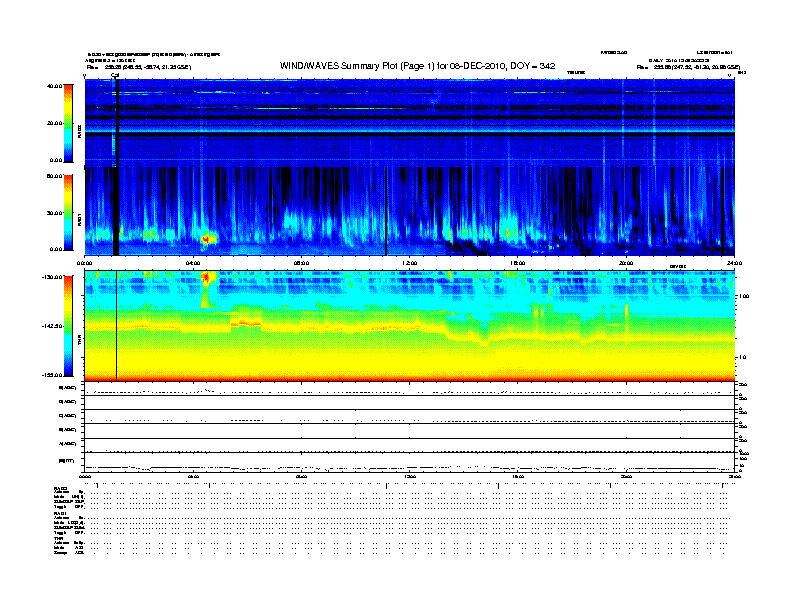The height and width of the screenshot is (612, 792).
Task: Click 12:00 on the spectrogram time axis
Action: point(410,263)
